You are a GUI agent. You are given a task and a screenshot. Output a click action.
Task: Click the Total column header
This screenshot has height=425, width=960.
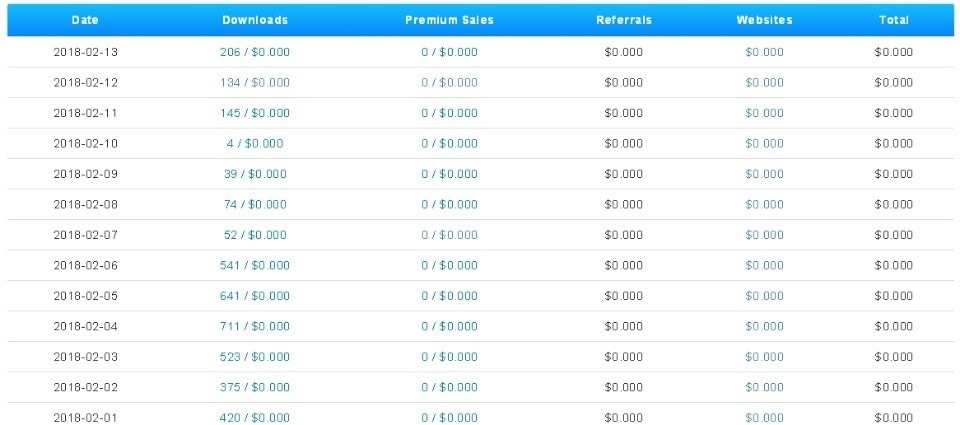(893, 20)
